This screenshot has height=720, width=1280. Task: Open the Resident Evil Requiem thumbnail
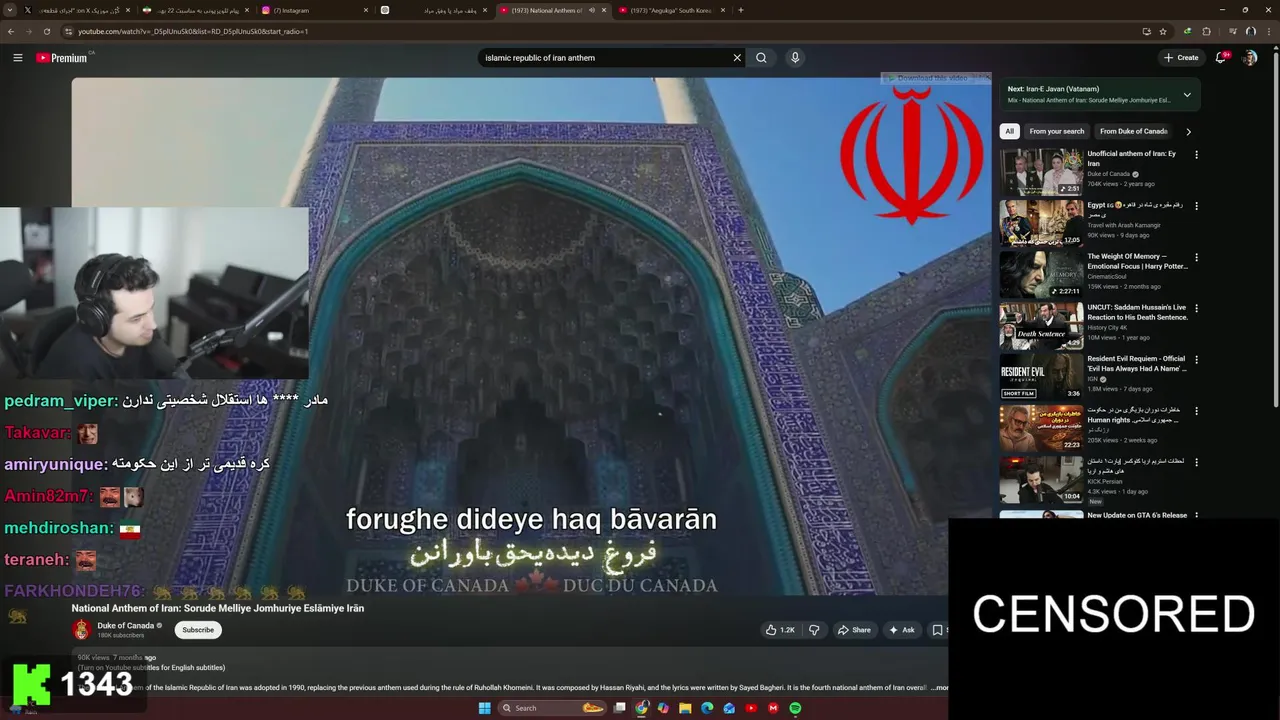coord(1041,376)
